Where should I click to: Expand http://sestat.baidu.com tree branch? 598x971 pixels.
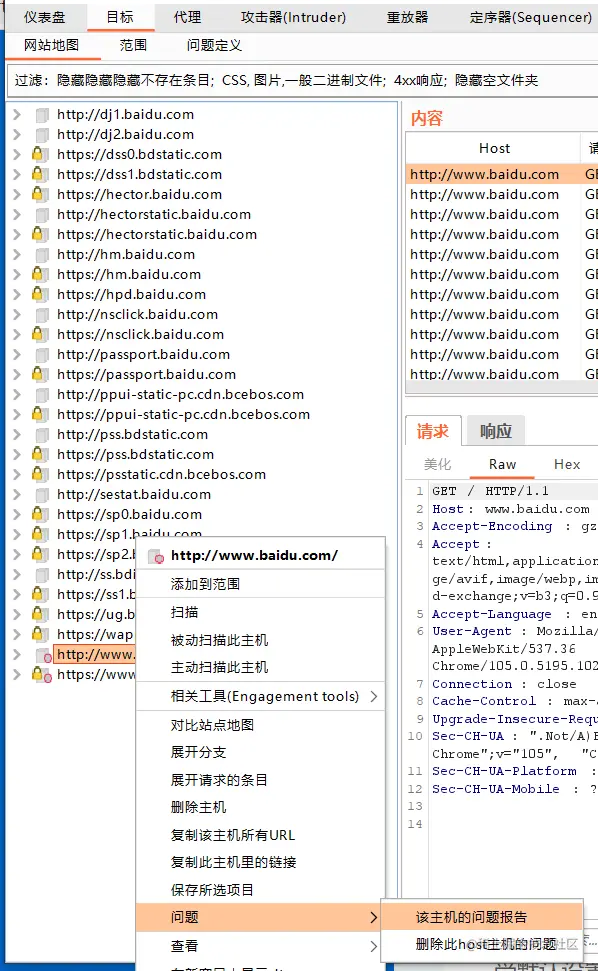(17, 494)
